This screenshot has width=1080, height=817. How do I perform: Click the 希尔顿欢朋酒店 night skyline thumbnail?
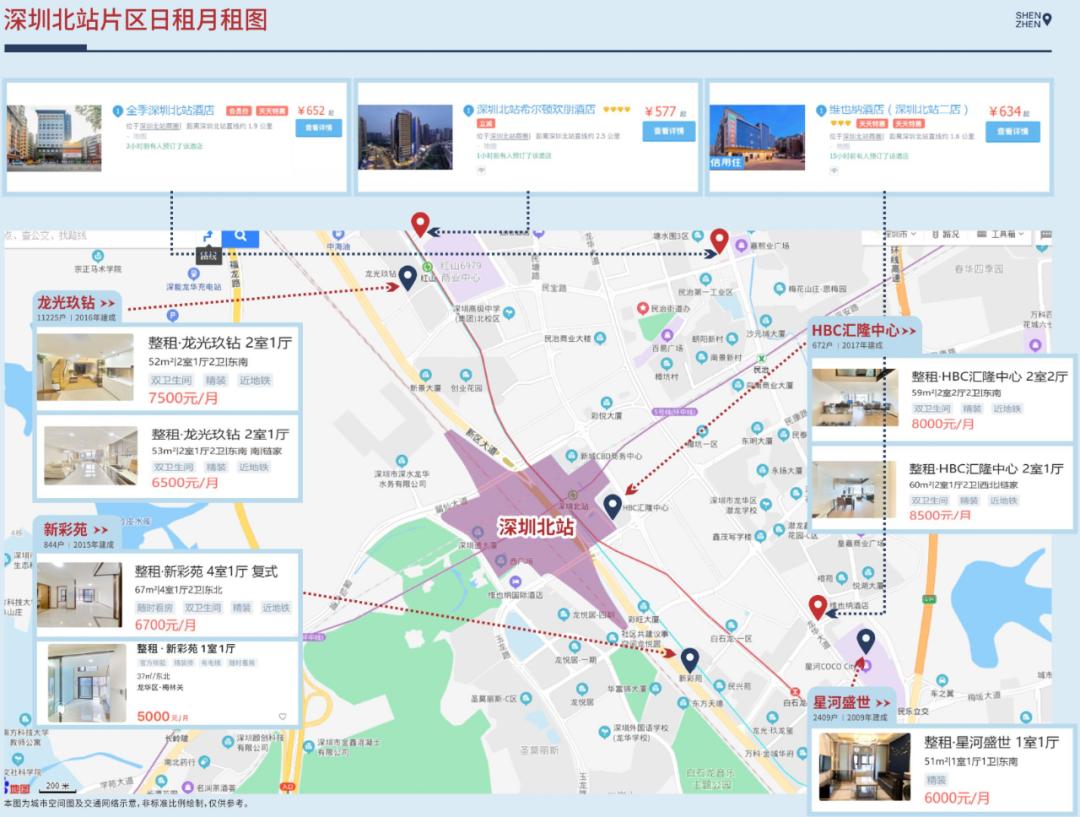(x=405, y=137)
